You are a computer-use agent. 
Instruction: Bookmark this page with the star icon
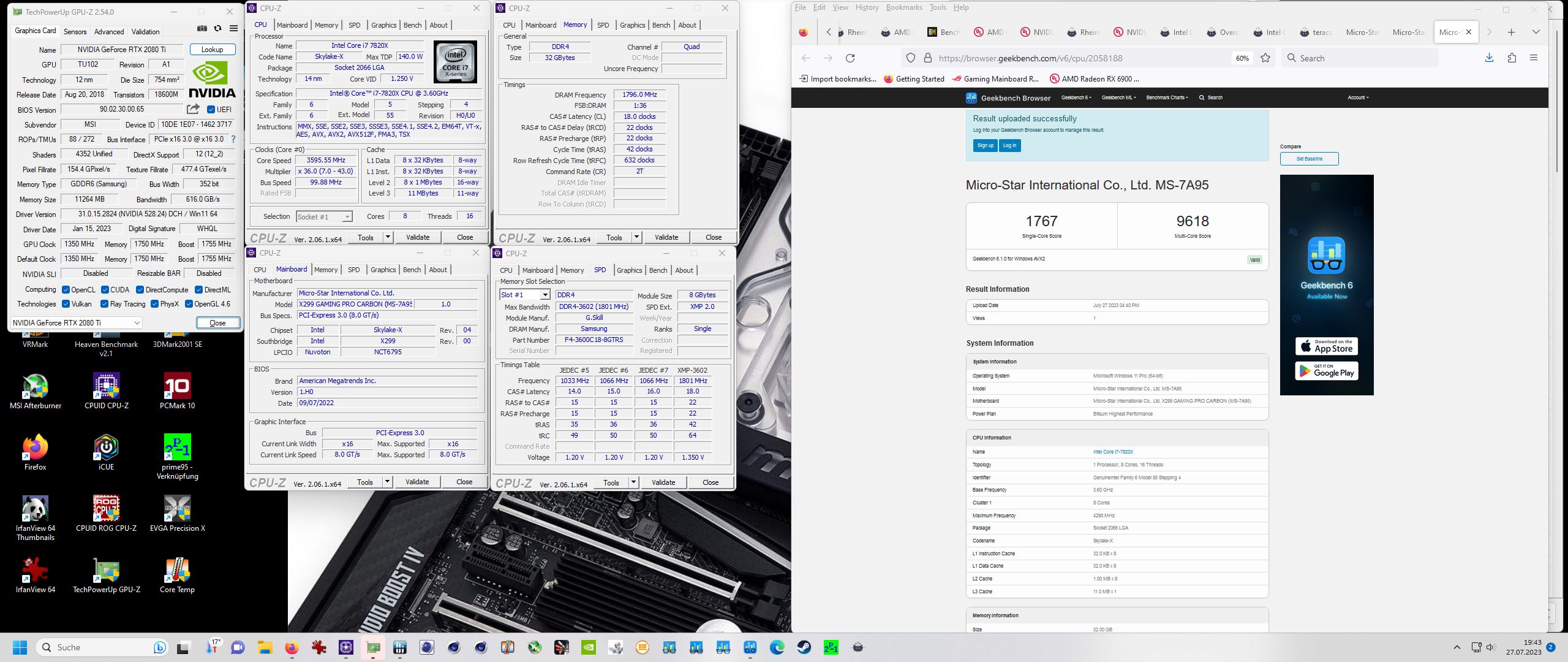coord(1265,58)
